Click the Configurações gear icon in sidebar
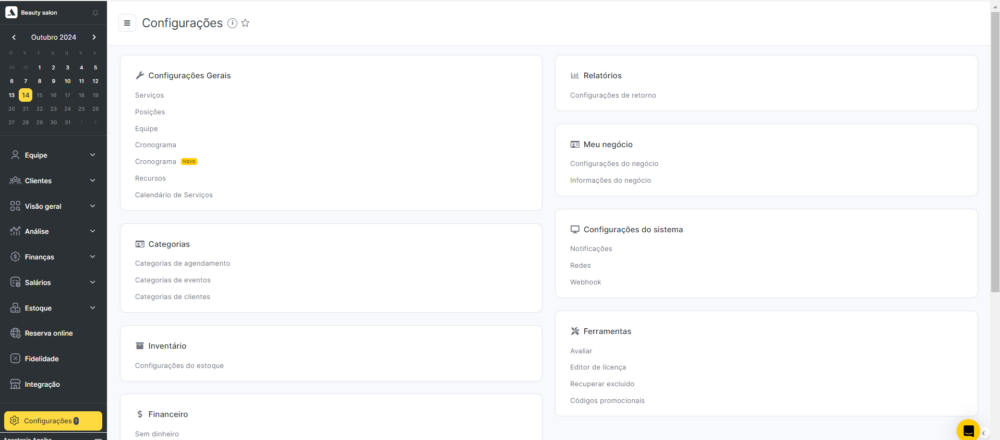 tap(15, 421)
